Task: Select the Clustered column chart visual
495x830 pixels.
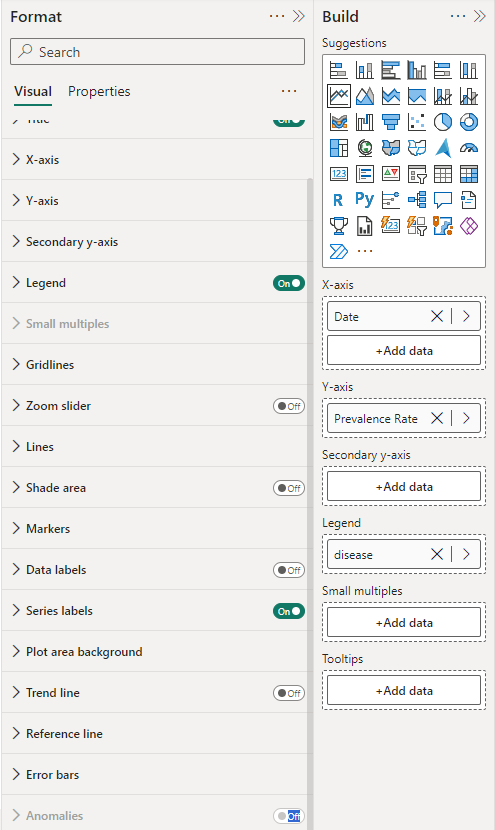Action: [x=417, y=70]
